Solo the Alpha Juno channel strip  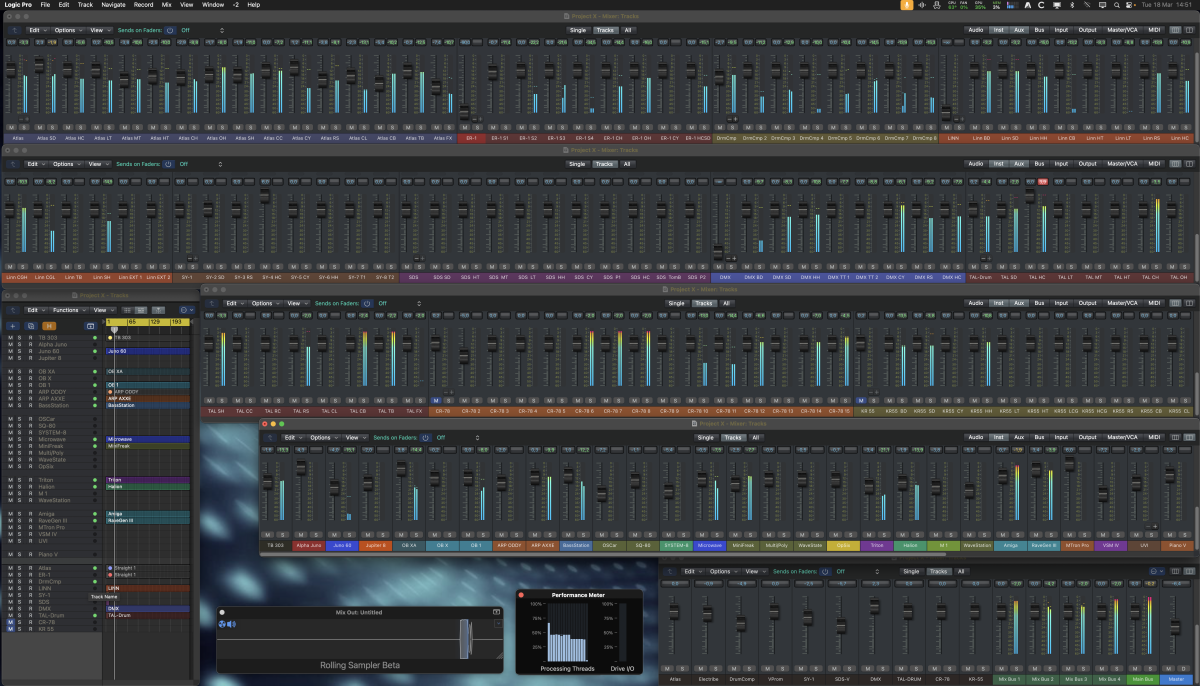click(x=316, y=535)
